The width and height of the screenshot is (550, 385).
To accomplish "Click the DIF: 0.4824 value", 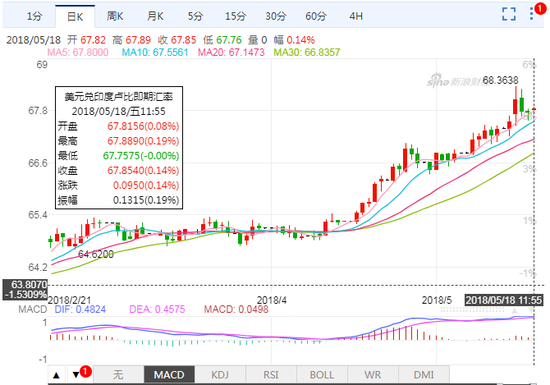I will tap(80, 309).
